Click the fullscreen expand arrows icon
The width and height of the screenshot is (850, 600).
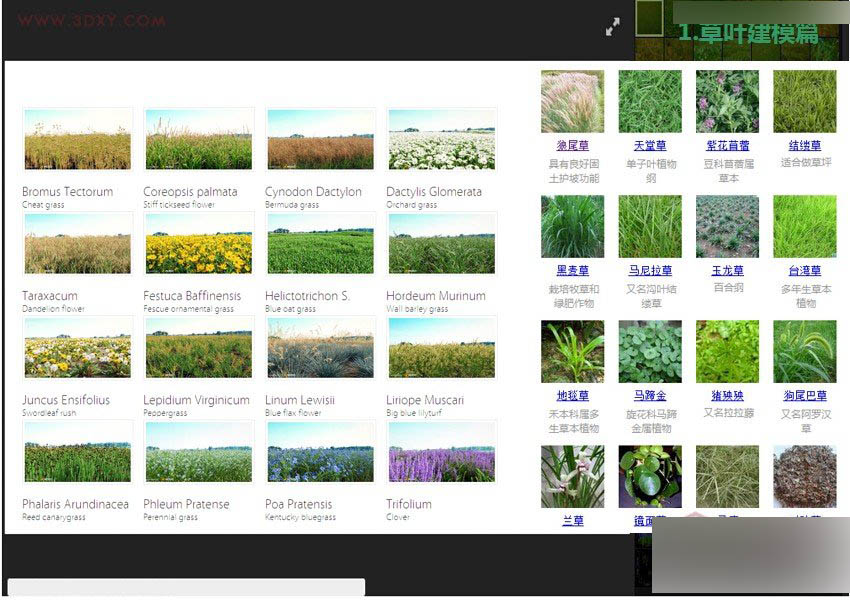[614, 27]
